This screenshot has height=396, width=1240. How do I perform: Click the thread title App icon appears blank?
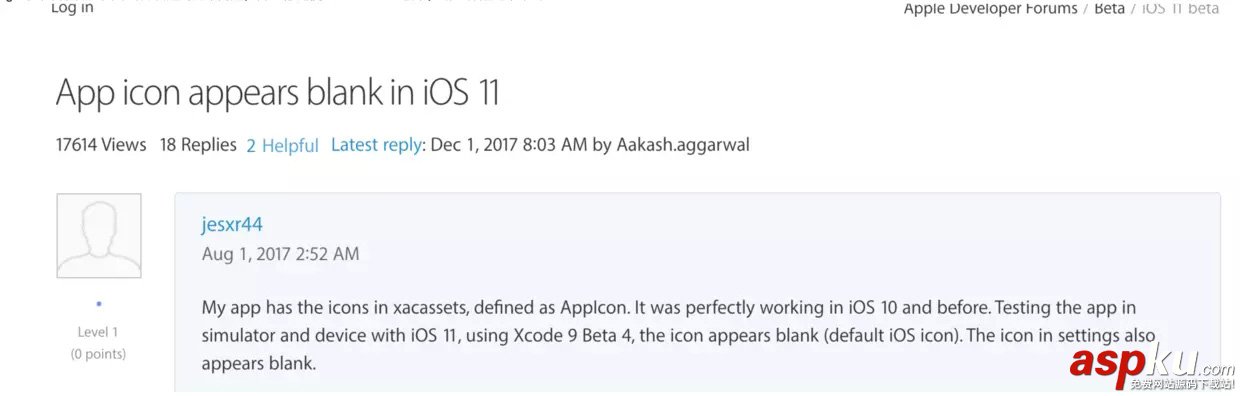(x=278, y=93)
